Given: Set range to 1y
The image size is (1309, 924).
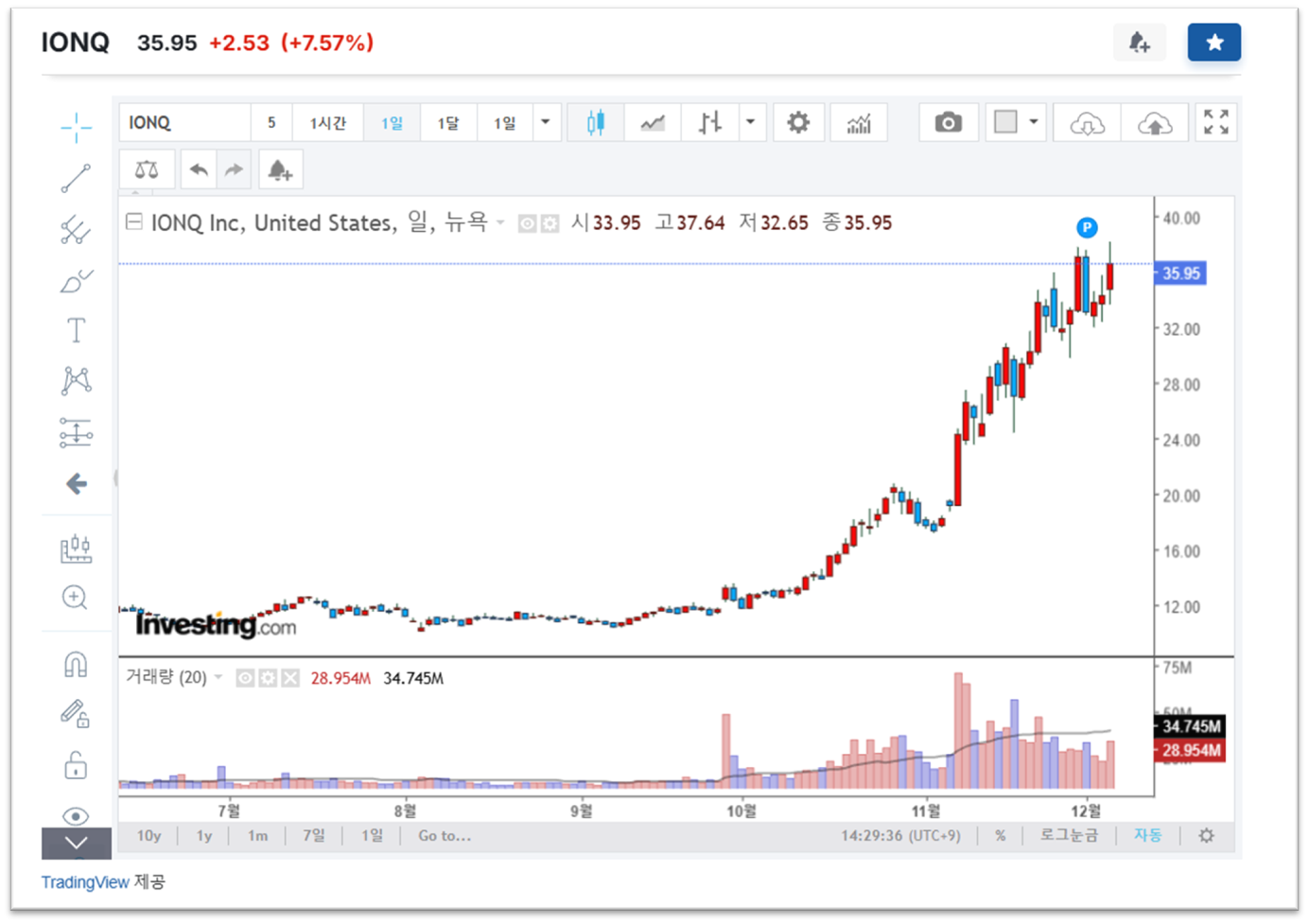Looking at the screenshot, I should (204, 836).
